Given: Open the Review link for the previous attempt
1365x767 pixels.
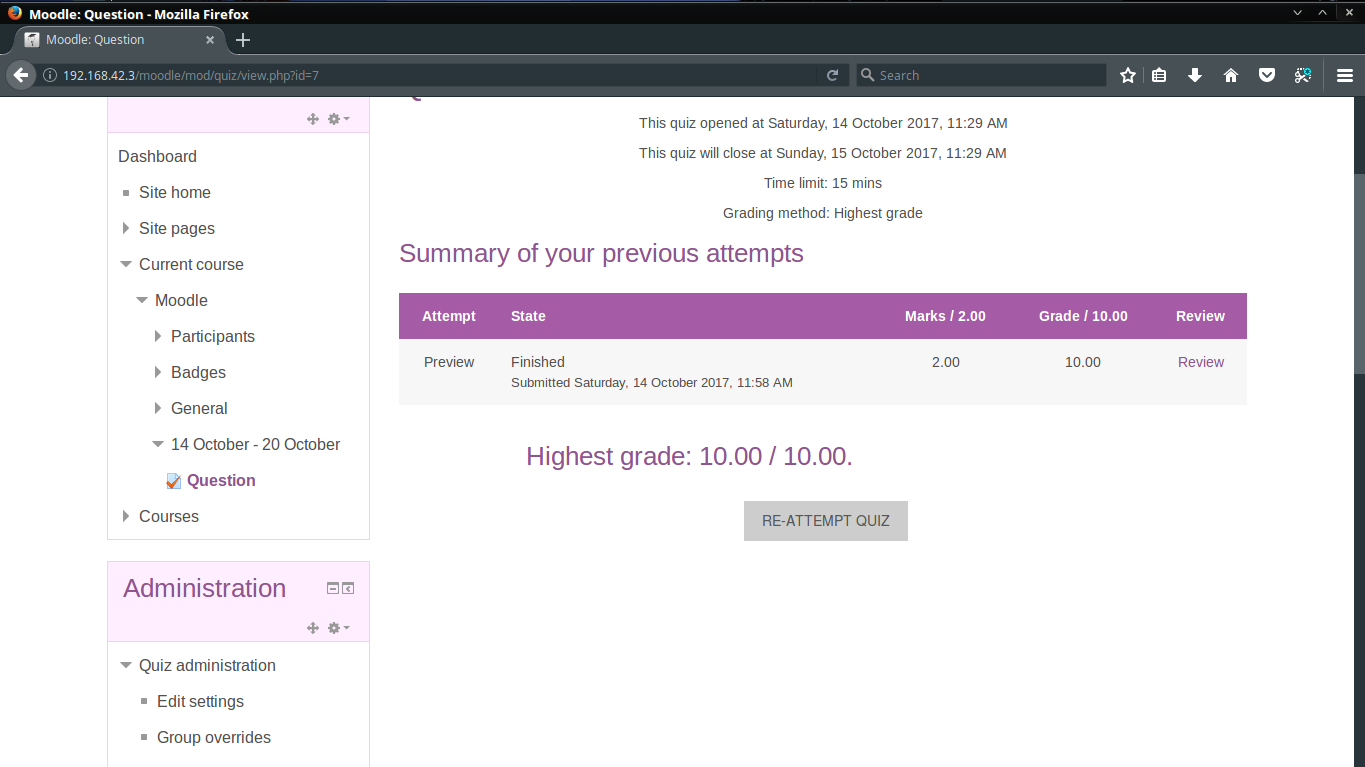Looking at the screenshot, I should coord(1200,362).
